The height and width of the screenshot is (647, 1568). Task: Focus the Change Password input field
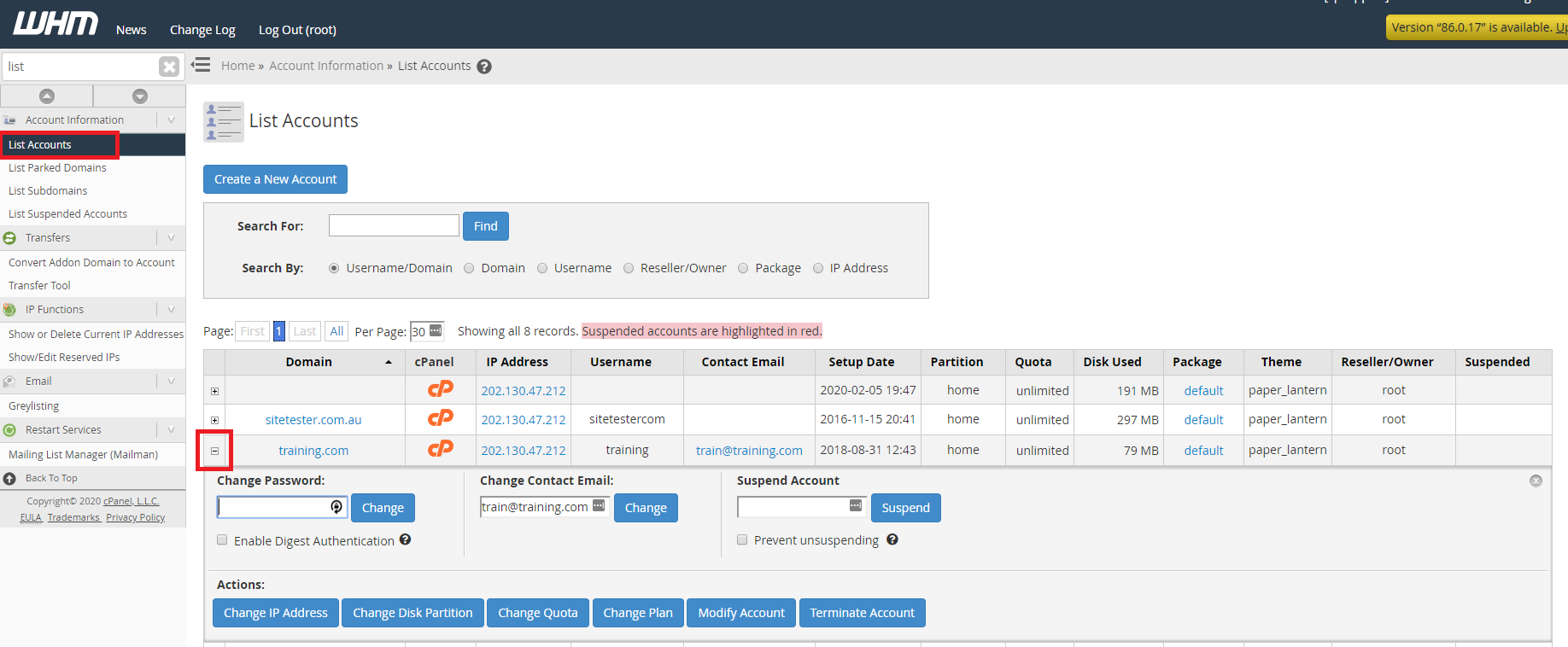pos(282,507)
